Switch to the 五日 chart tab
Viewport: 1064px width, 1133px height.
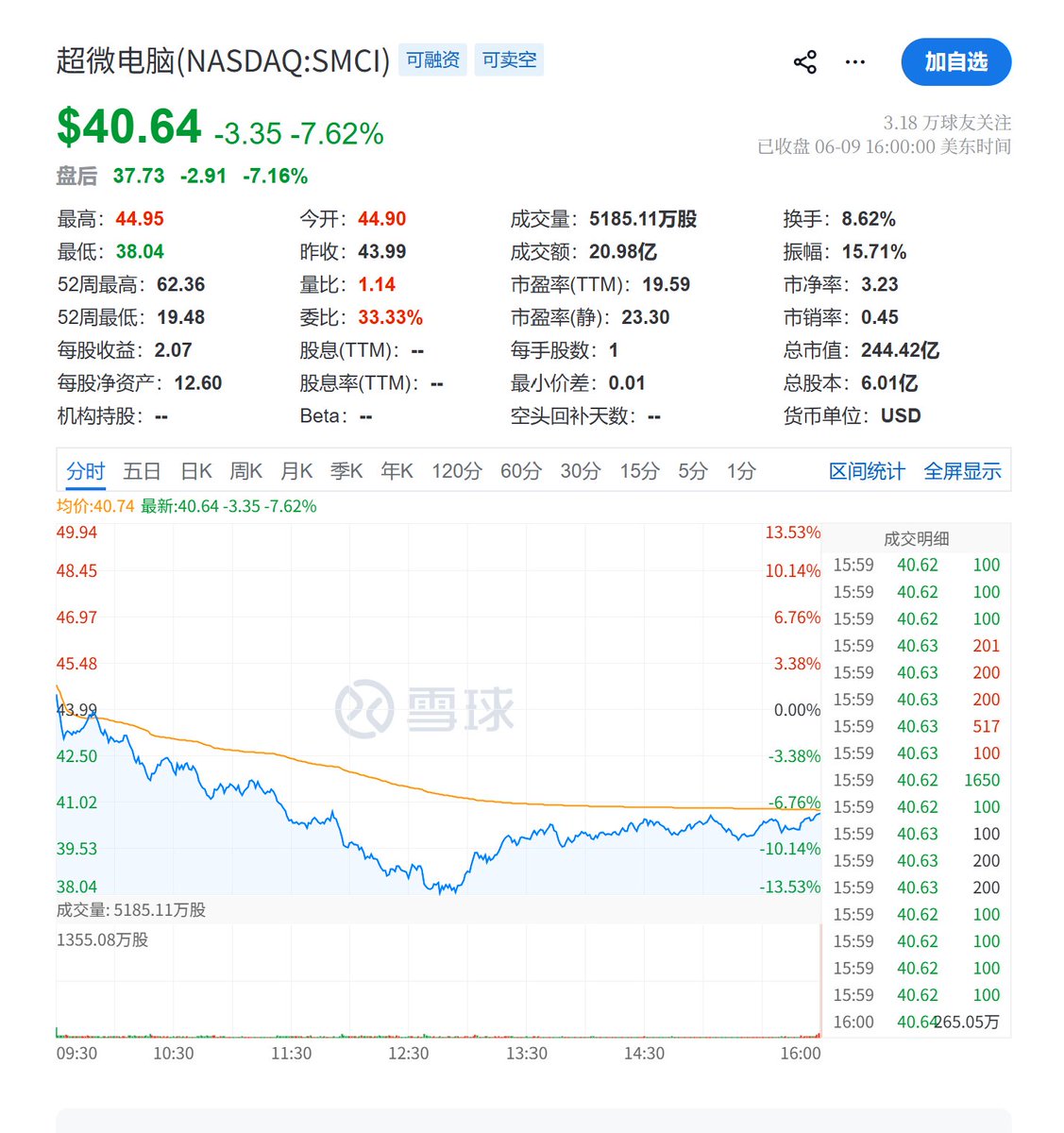pos(142,471)
